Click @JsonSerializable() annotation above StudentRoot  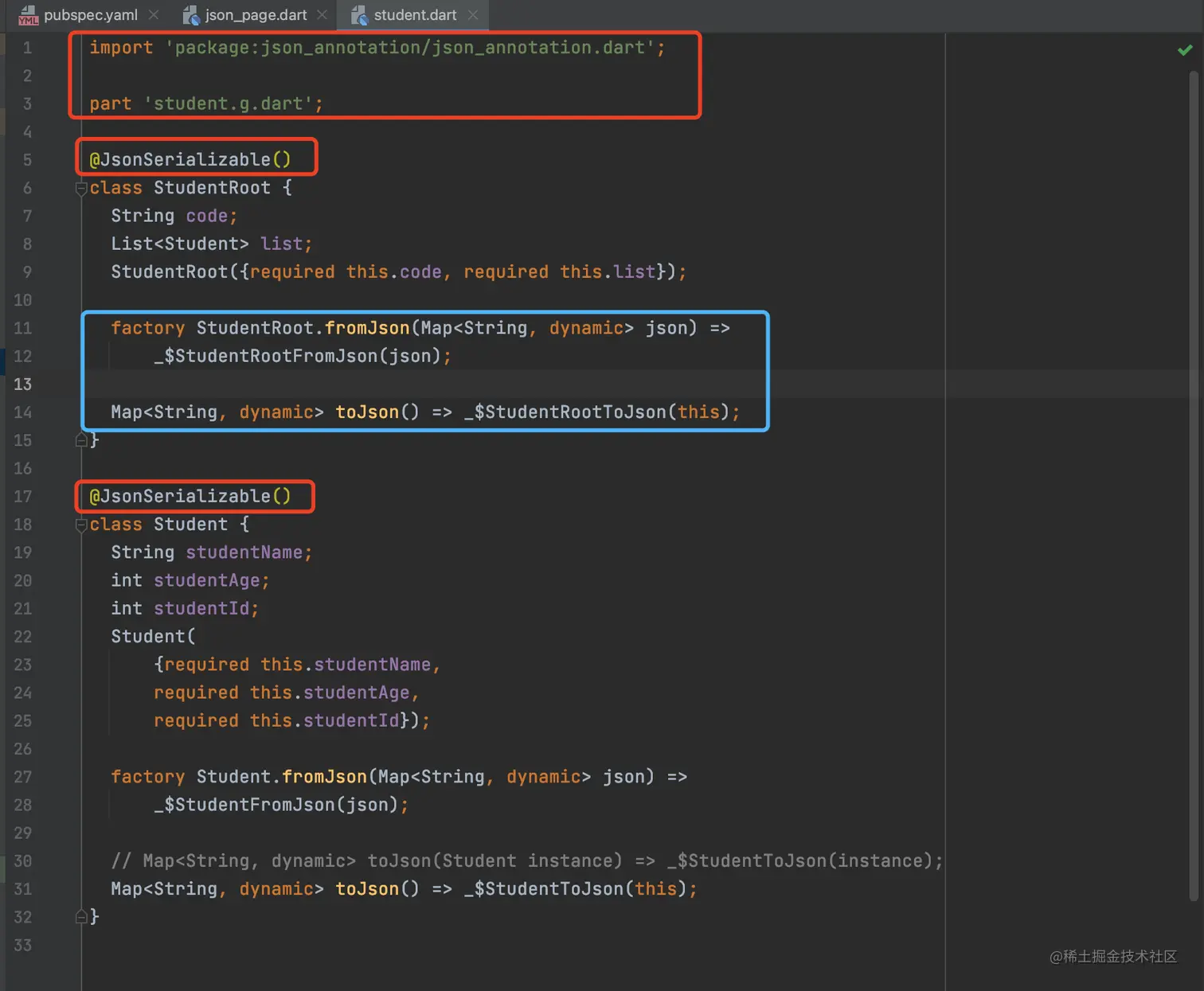190,160
